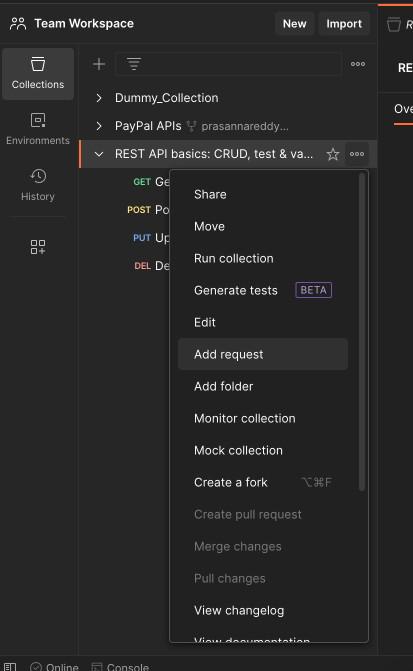The image size is (413, 671).
Task: Open the three-dot options above collections list
Action: (x=358, y=64)
